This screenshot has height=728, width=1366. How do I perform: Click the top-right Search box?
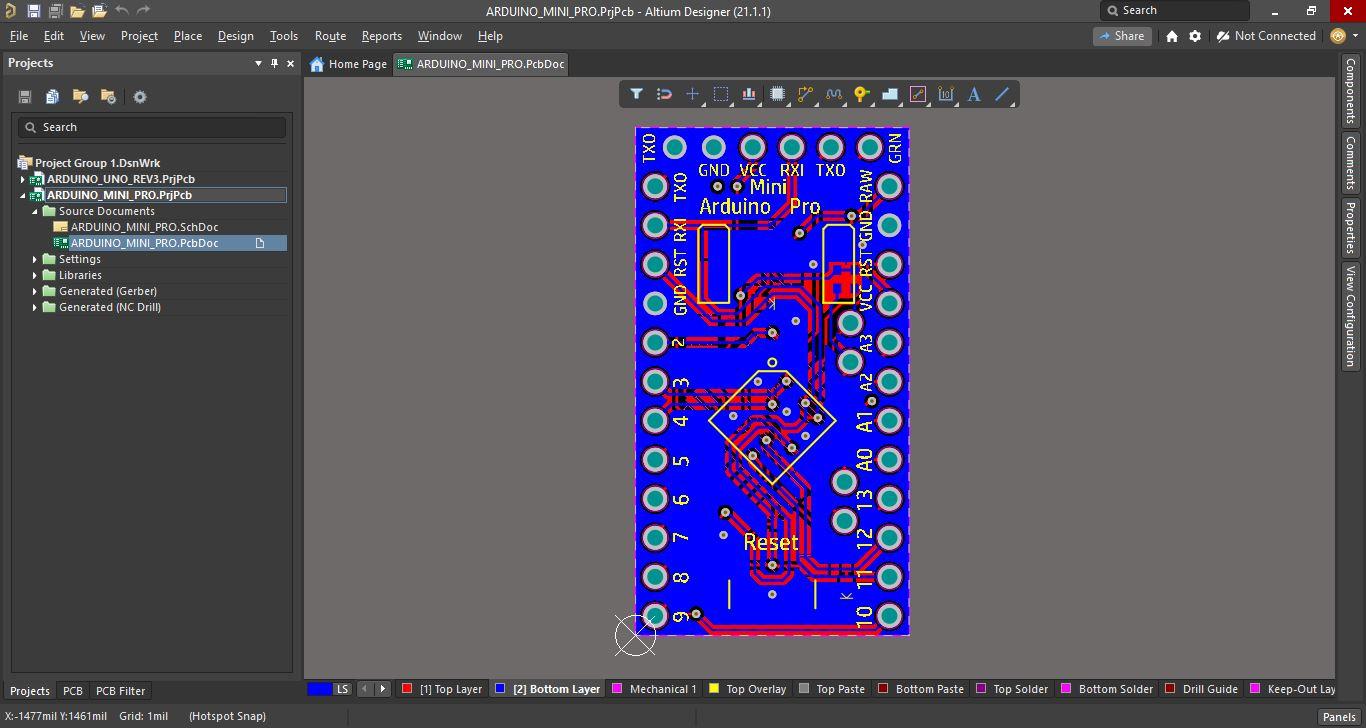1175,10
